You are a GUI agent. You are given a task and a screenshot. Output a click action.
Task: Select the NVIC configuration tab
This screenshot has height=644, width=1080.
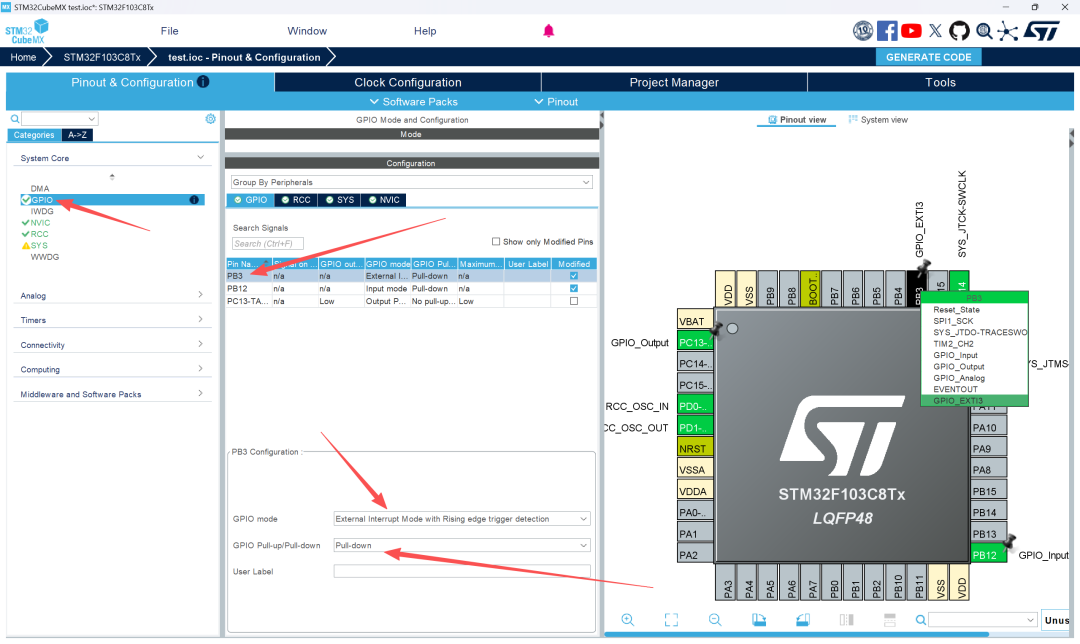click(x=384, y=200)
